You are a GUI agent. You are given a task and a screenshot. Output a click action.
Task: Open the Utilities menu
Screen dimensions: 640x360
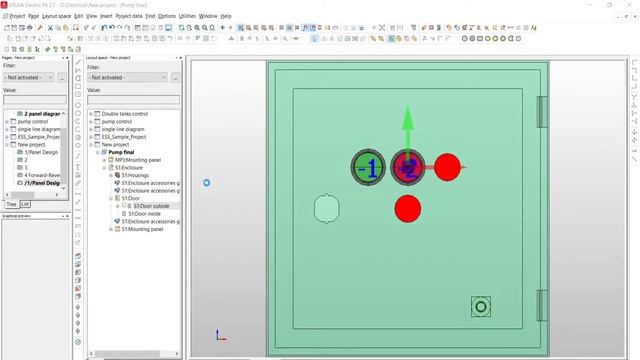[x=187, y=16]
